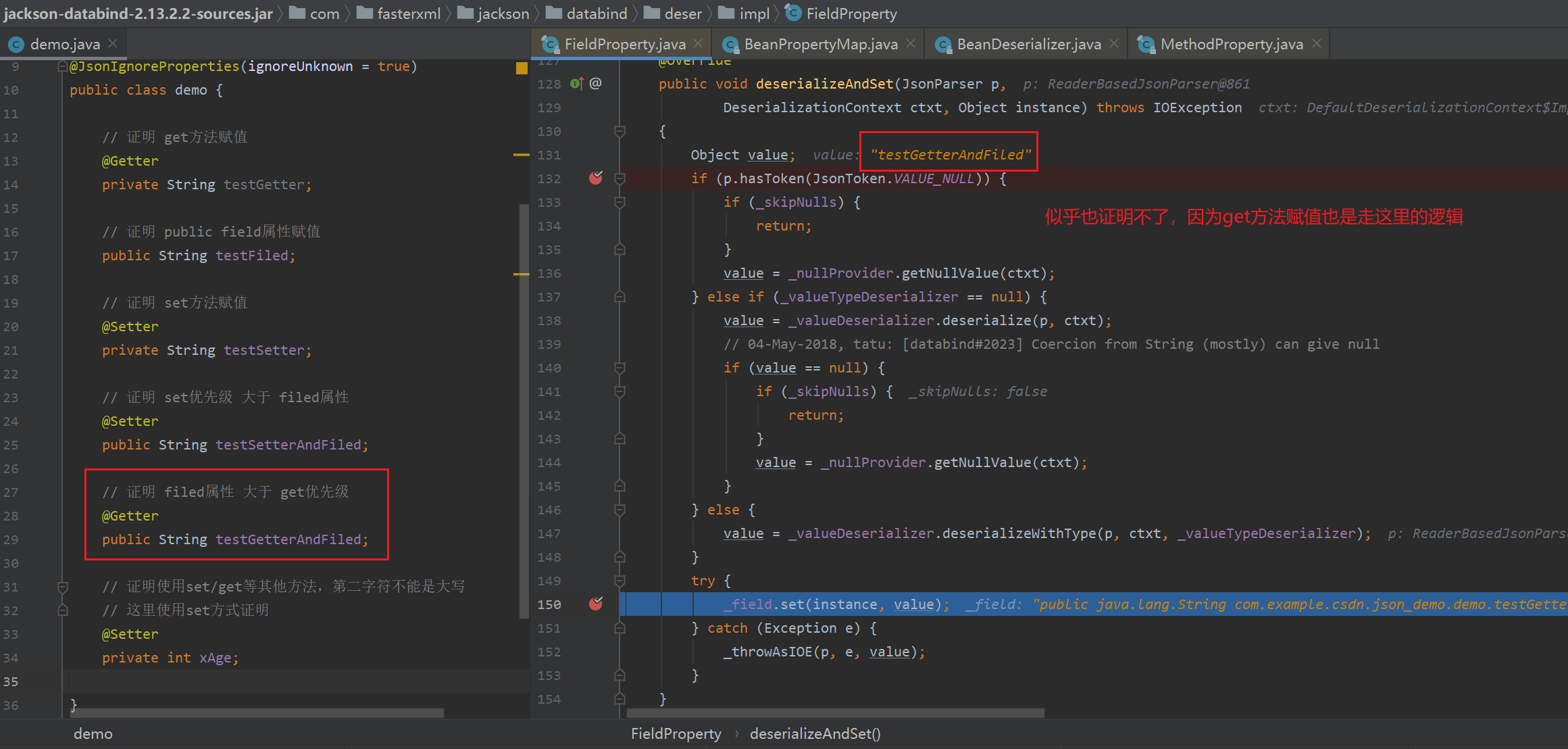Click the class icon on the demo.java tab
Viewport: 1568px width, 749px height.
[16, 43]
